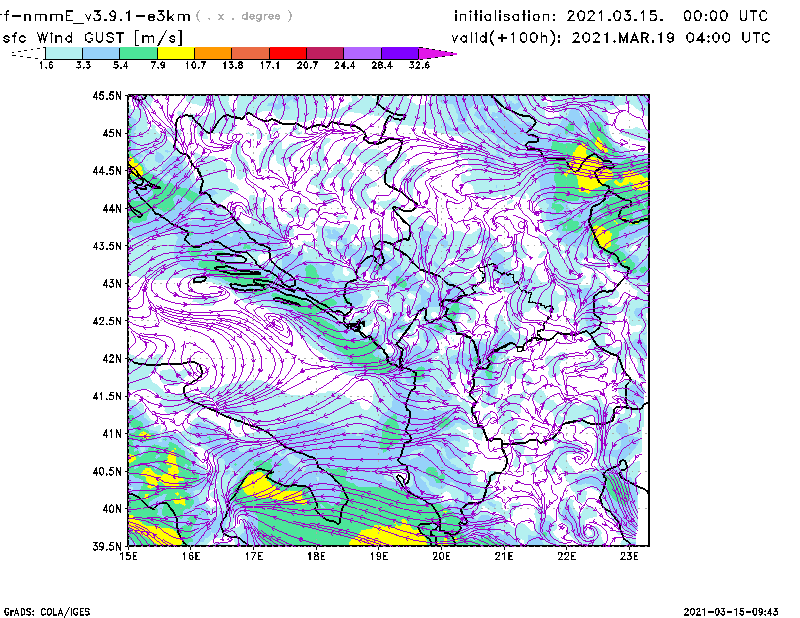This screenshot has width=800, height=618.
Task: Click the magenta arrow end of colorbar
Action: [437, 53]
